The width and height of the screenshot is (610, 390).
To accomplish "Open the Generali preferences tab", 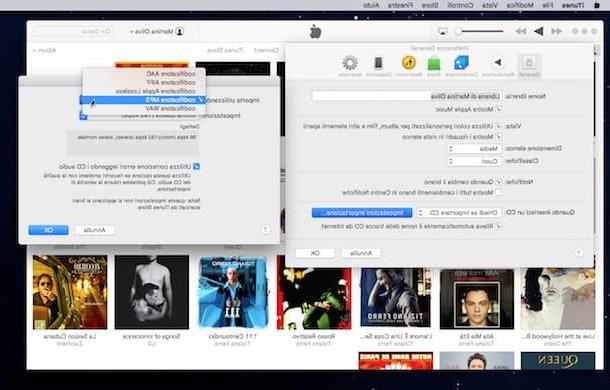I will click(529, 66).
